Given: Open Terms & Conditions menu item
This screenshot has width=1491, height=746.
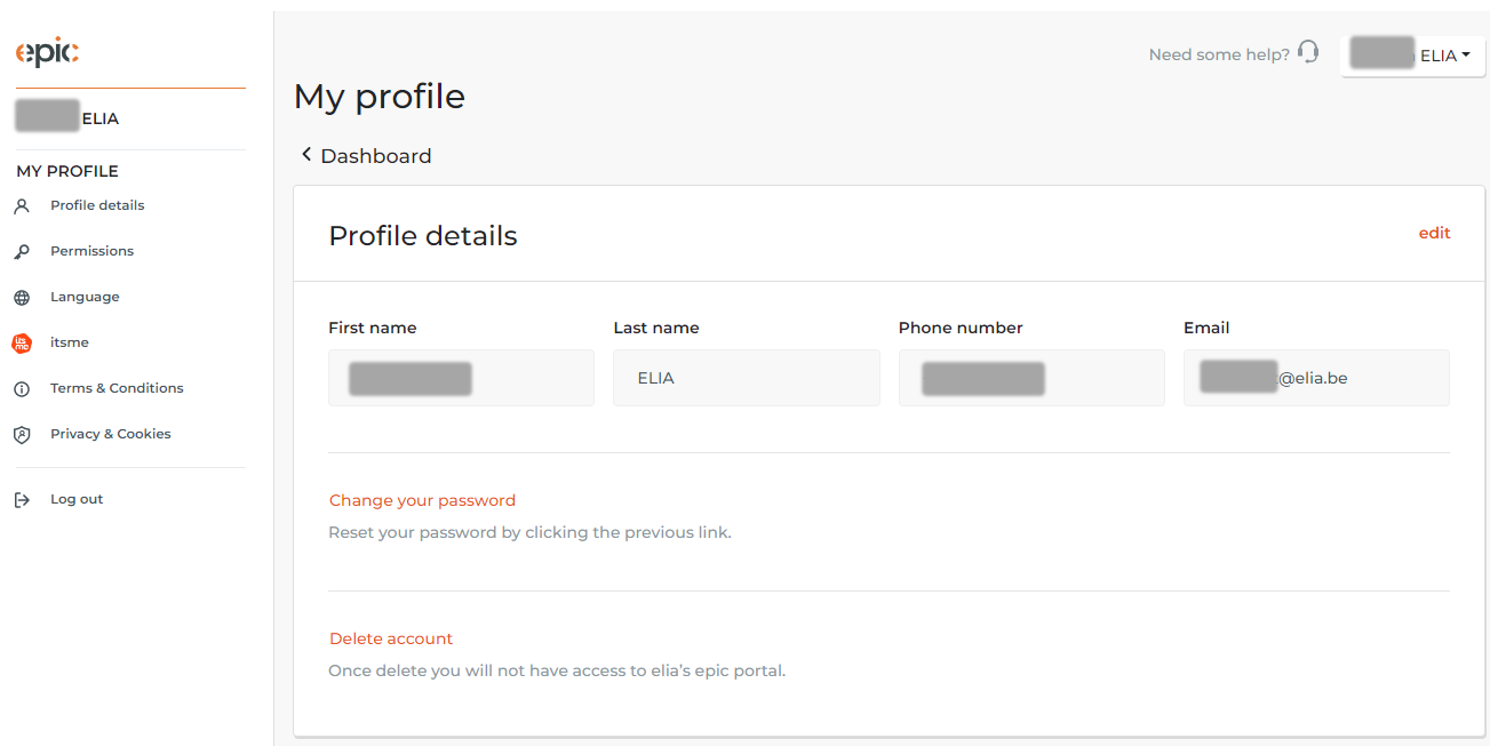Looking at the screenshot, I should click(117, 388).
